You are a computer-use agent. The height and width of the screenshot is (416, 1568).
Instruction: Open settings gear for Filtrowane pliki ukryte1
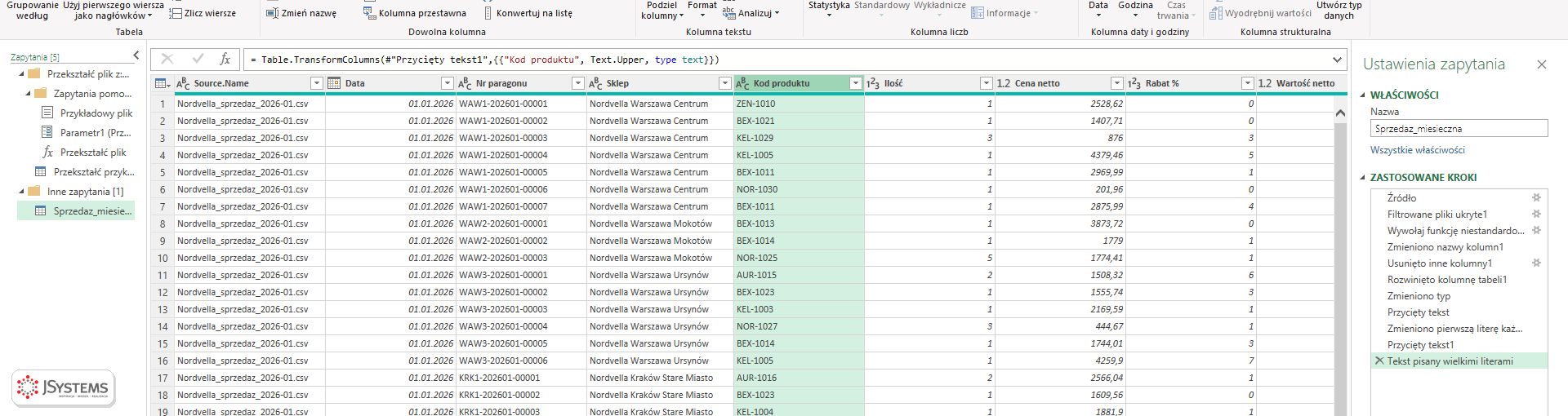coord(1536,214)
